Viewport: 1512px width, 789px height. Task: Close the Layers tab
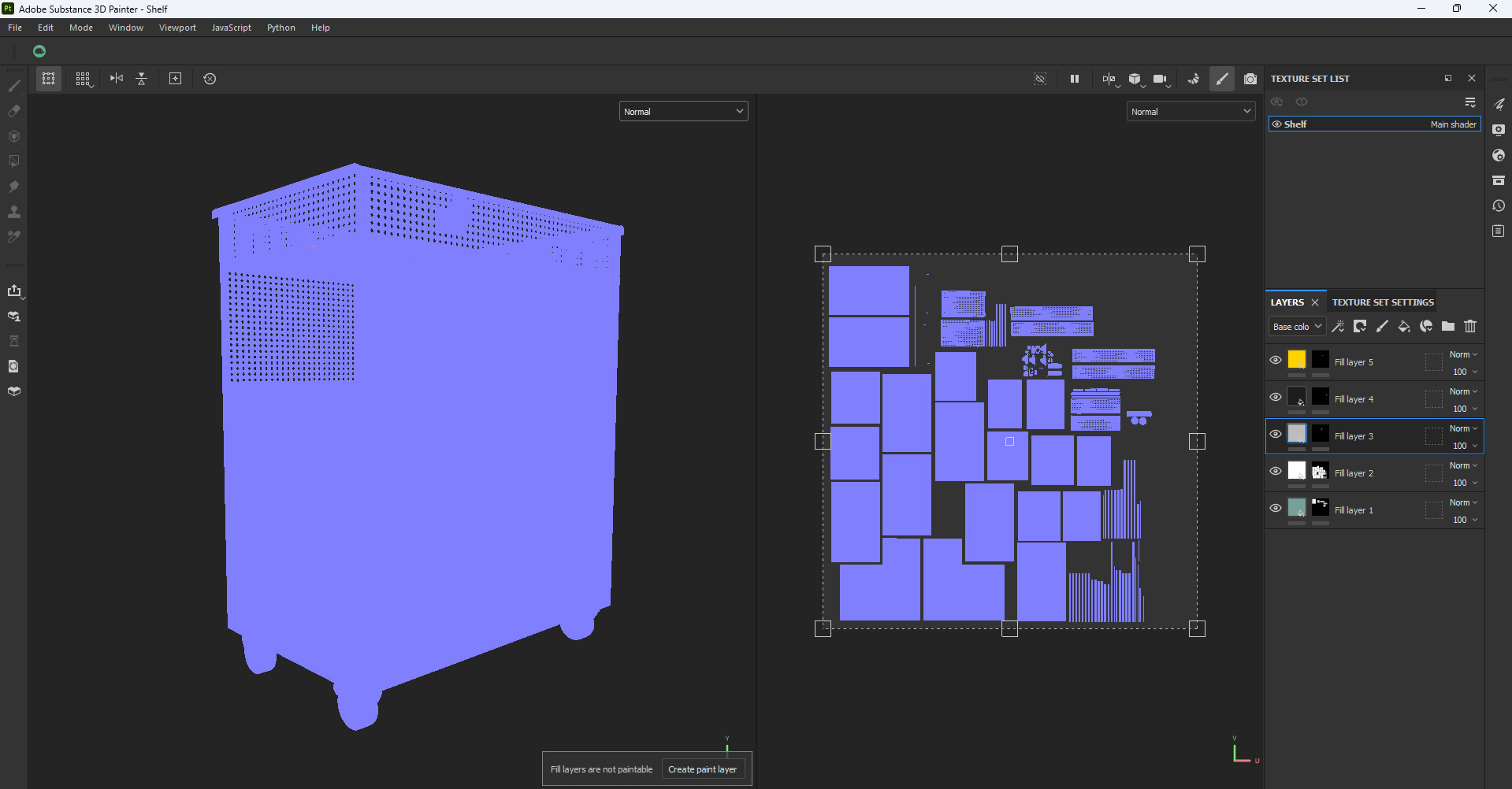coord(1315,302)
